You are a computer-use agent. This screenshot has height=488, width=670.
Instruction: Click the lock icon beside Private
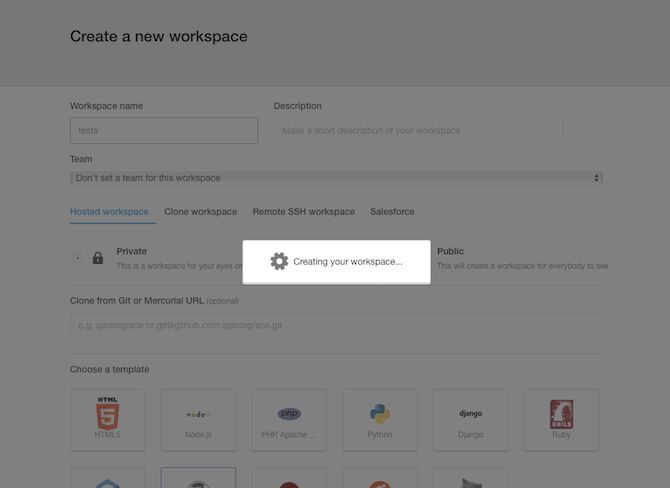click(98, 258)
